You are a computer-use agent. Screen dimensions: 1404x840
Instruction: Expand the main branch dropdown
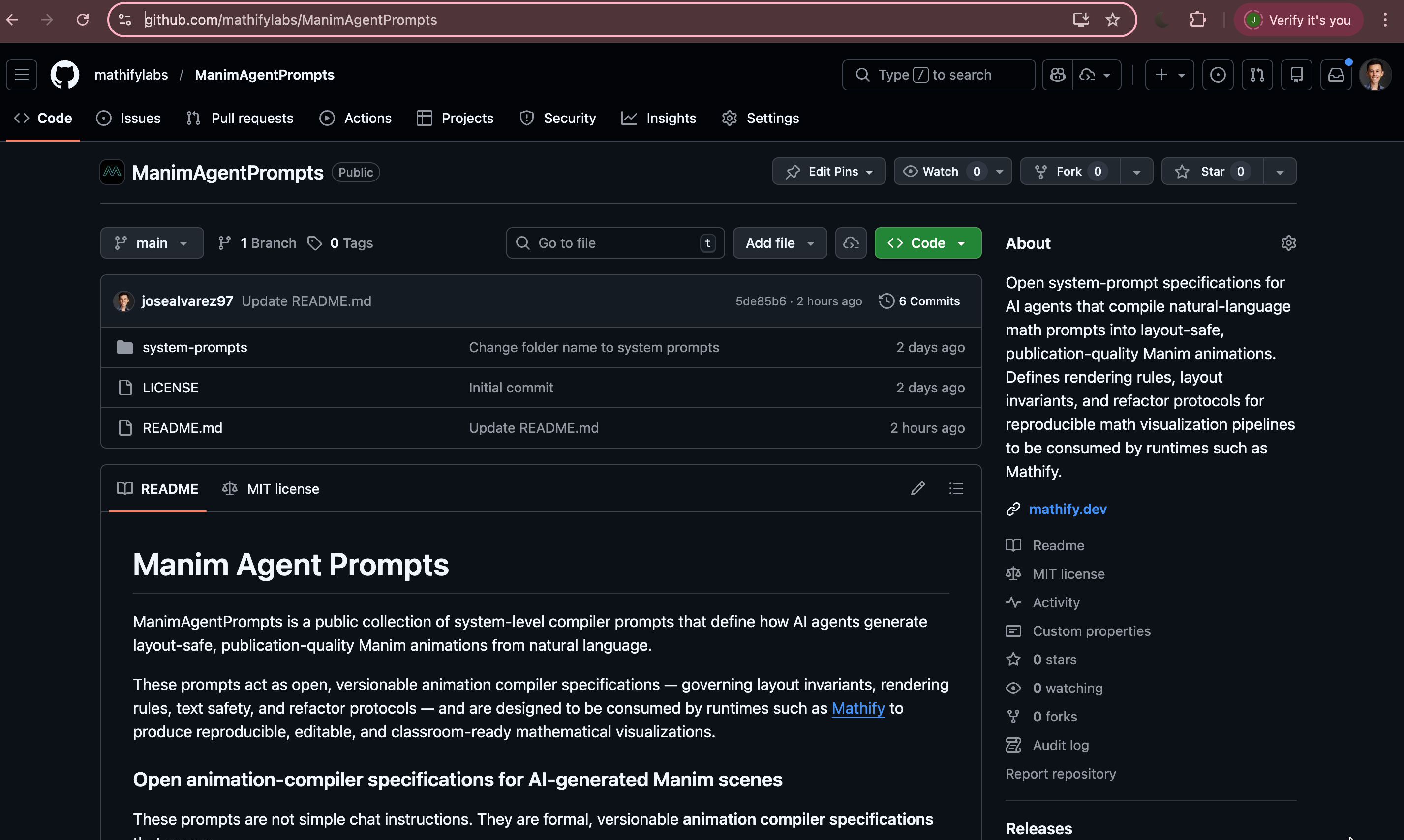[152, 243]
